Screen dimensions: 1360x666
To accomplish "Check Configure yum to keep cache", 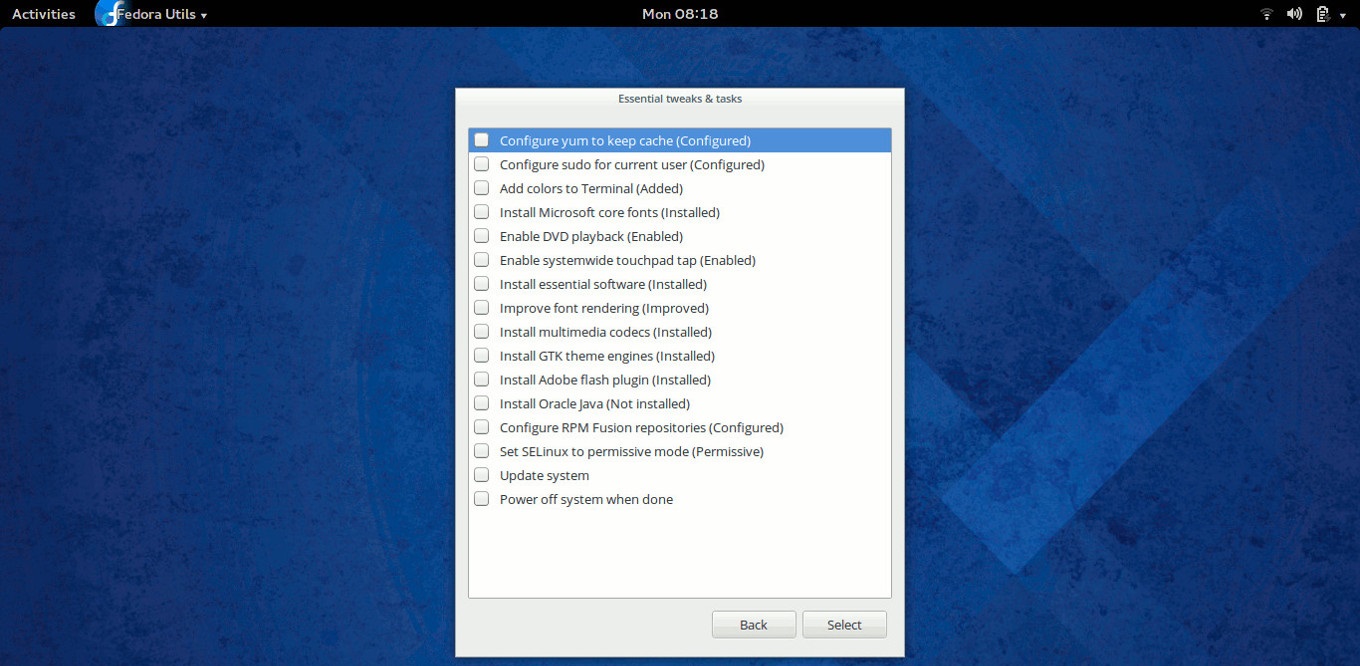I will [481, 140].
